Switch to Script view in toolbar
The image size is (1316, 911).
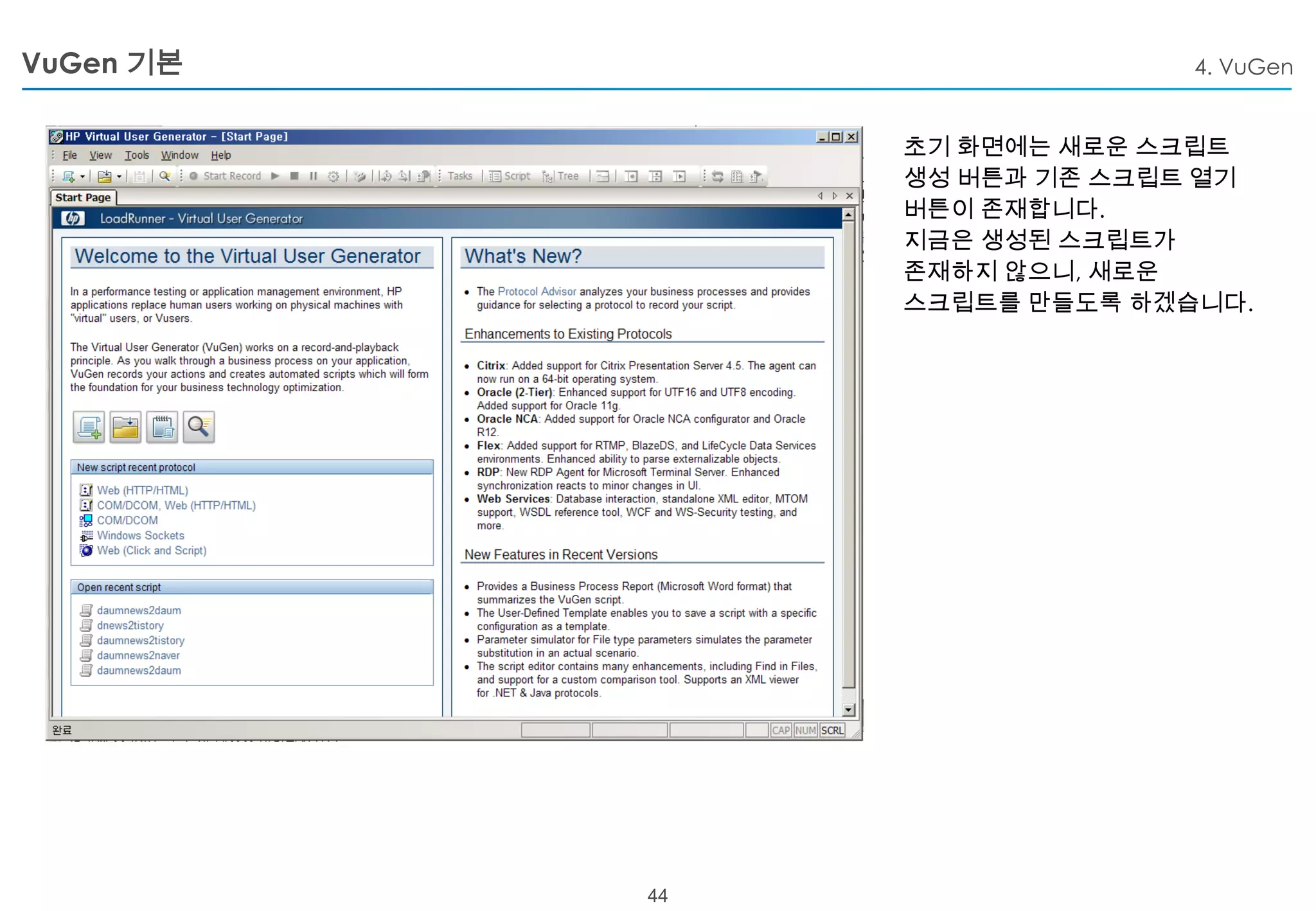point(510,176)
